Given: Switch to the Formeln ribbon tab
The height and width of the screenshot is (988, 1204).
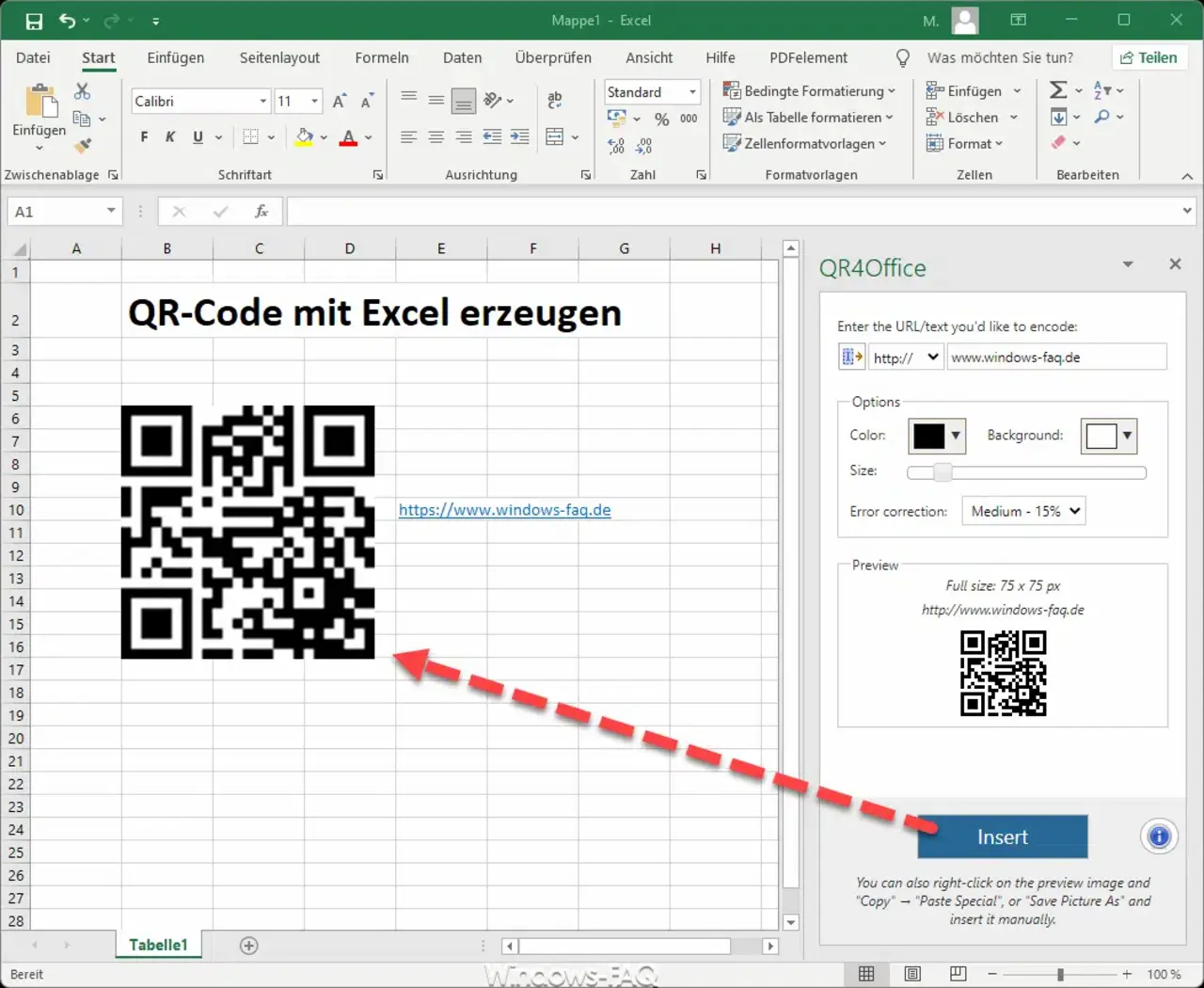Looking at the screenshot, I should tap(382, 57).
